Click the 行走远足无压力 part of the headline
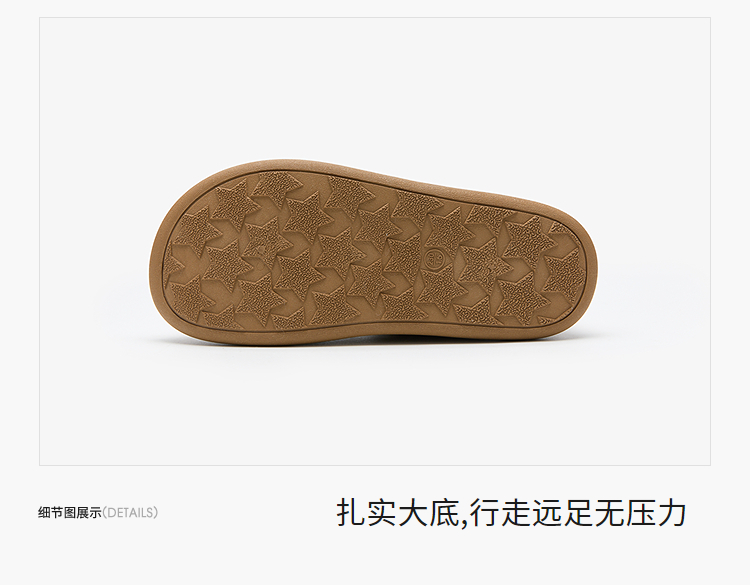 coord(578,513)
